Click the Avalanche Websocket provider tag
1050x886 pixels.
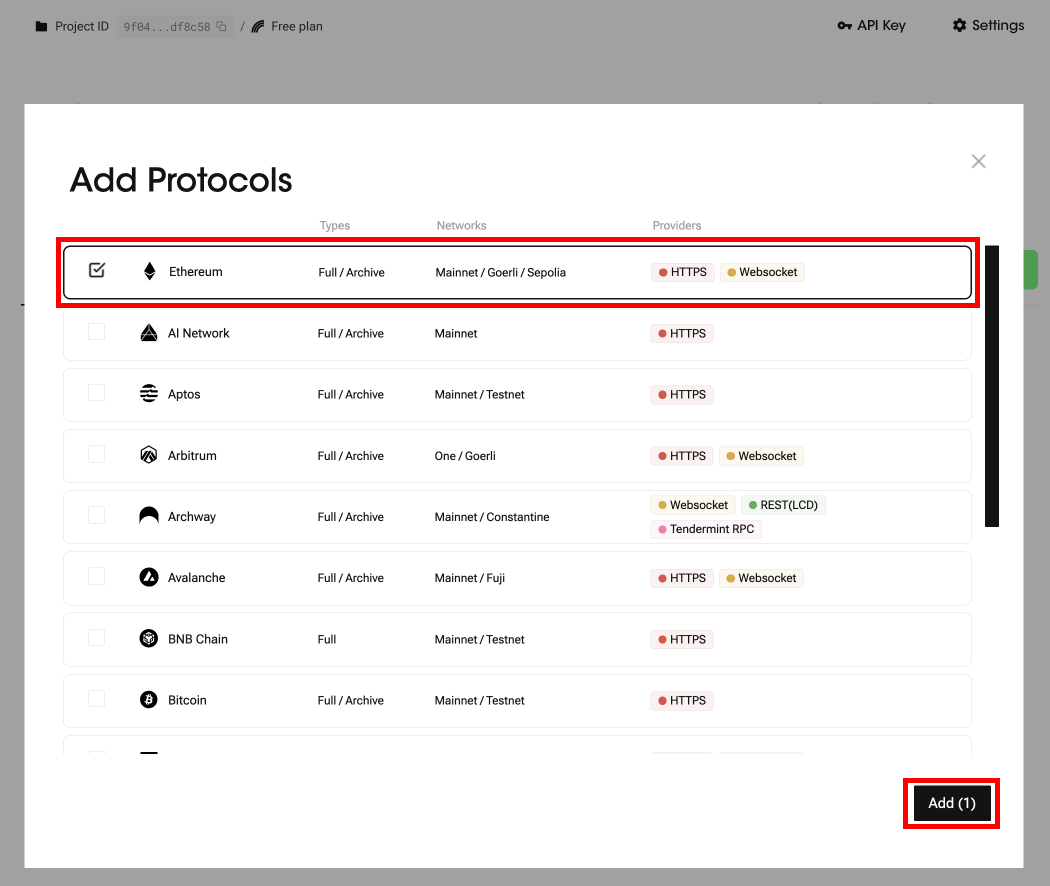point(761,578)
